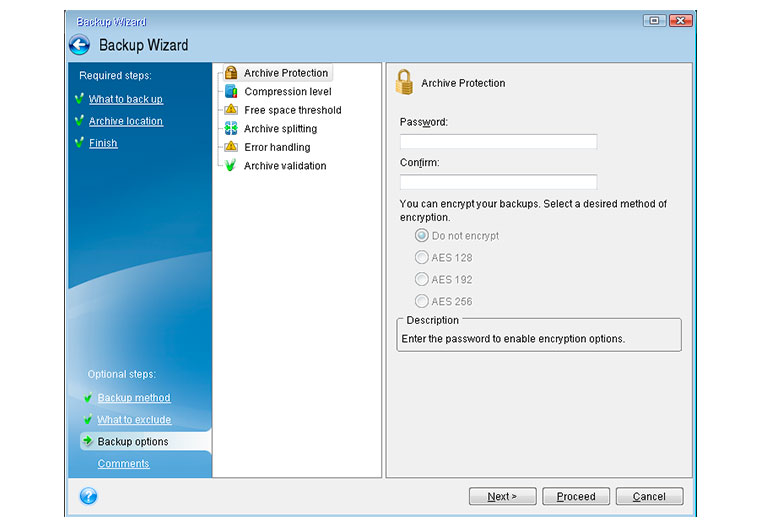Image resolution: width=760 pixels, height=532 pixels.
Task: Select Archive validation option
Action: click(285, 166)
